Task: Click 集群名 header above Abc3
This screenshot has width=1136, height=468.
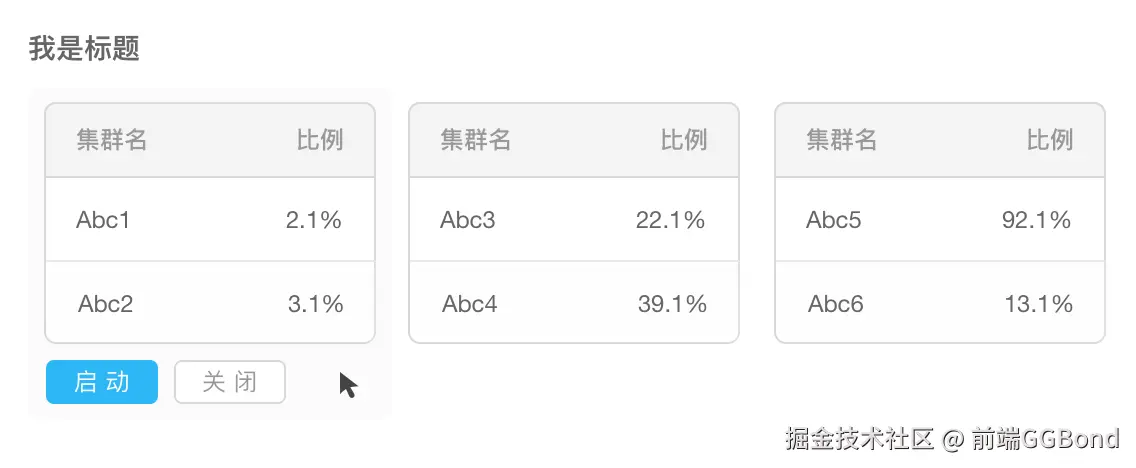Action: click(x=476, y=141)
